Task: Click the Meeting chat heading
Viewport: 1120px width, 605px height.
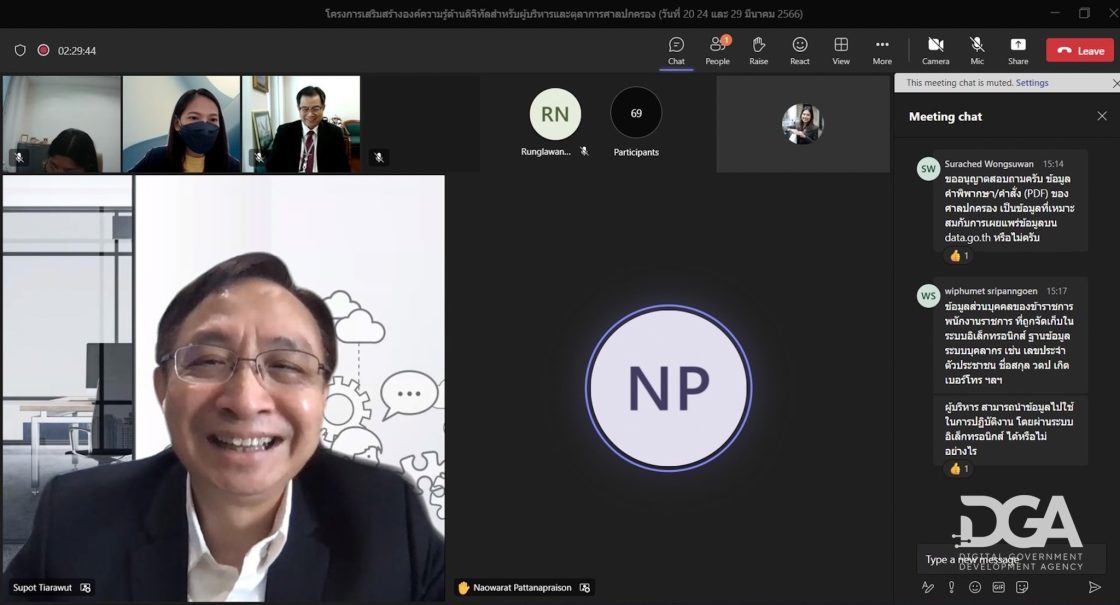Action: [x=945, y=116]
